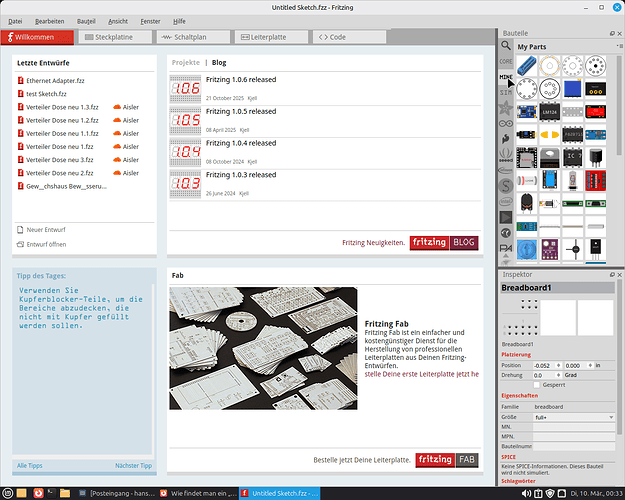Open the Adafruit flower parts bin

[x=506, y=108]
